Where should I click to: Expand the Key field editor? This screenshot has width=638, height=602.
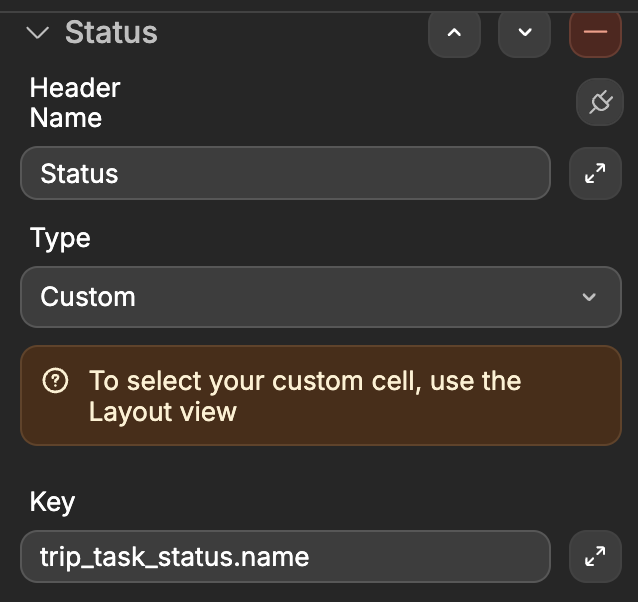pos(595,557)
